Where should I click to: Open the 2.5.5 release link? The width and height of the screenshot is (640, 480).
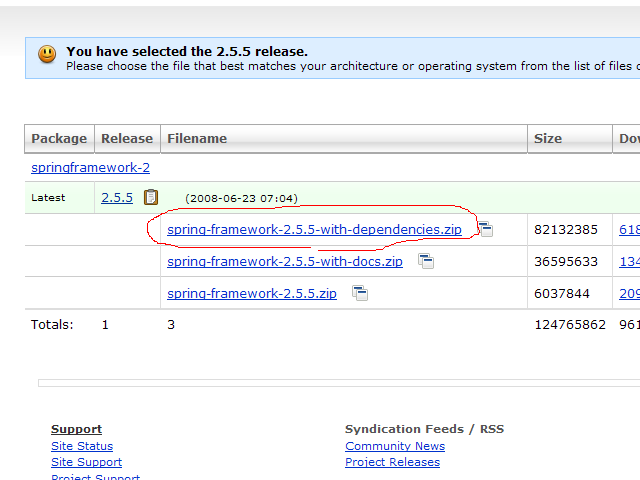(117, 198)
